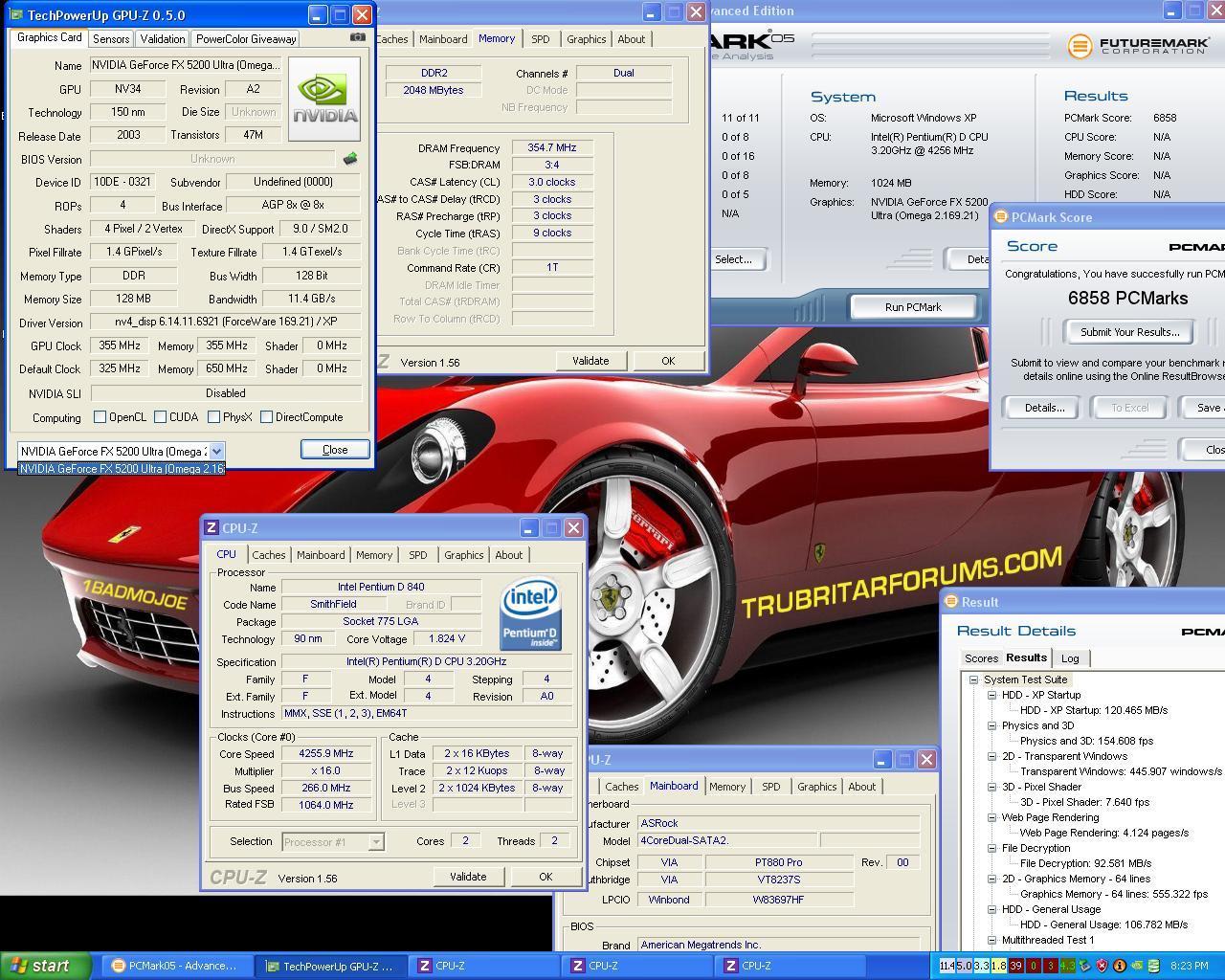Click the NVIDIA logo in GPU-Z
Viewport: 1225px width, 980px height.
(x=324, y=99)
